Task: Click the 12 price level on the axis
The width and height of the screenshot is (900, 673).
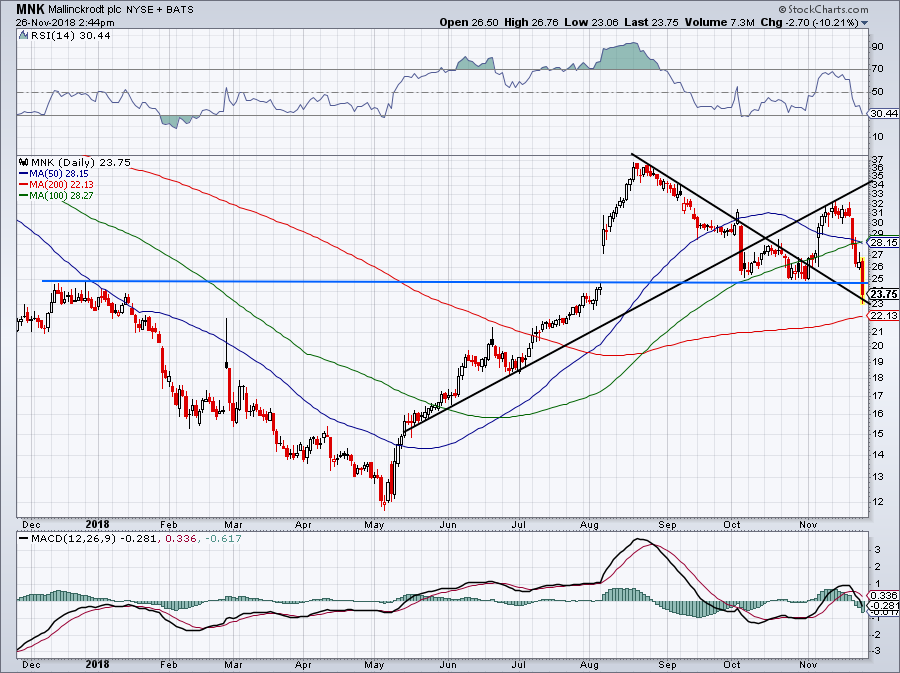Action: tap(878, 501)
